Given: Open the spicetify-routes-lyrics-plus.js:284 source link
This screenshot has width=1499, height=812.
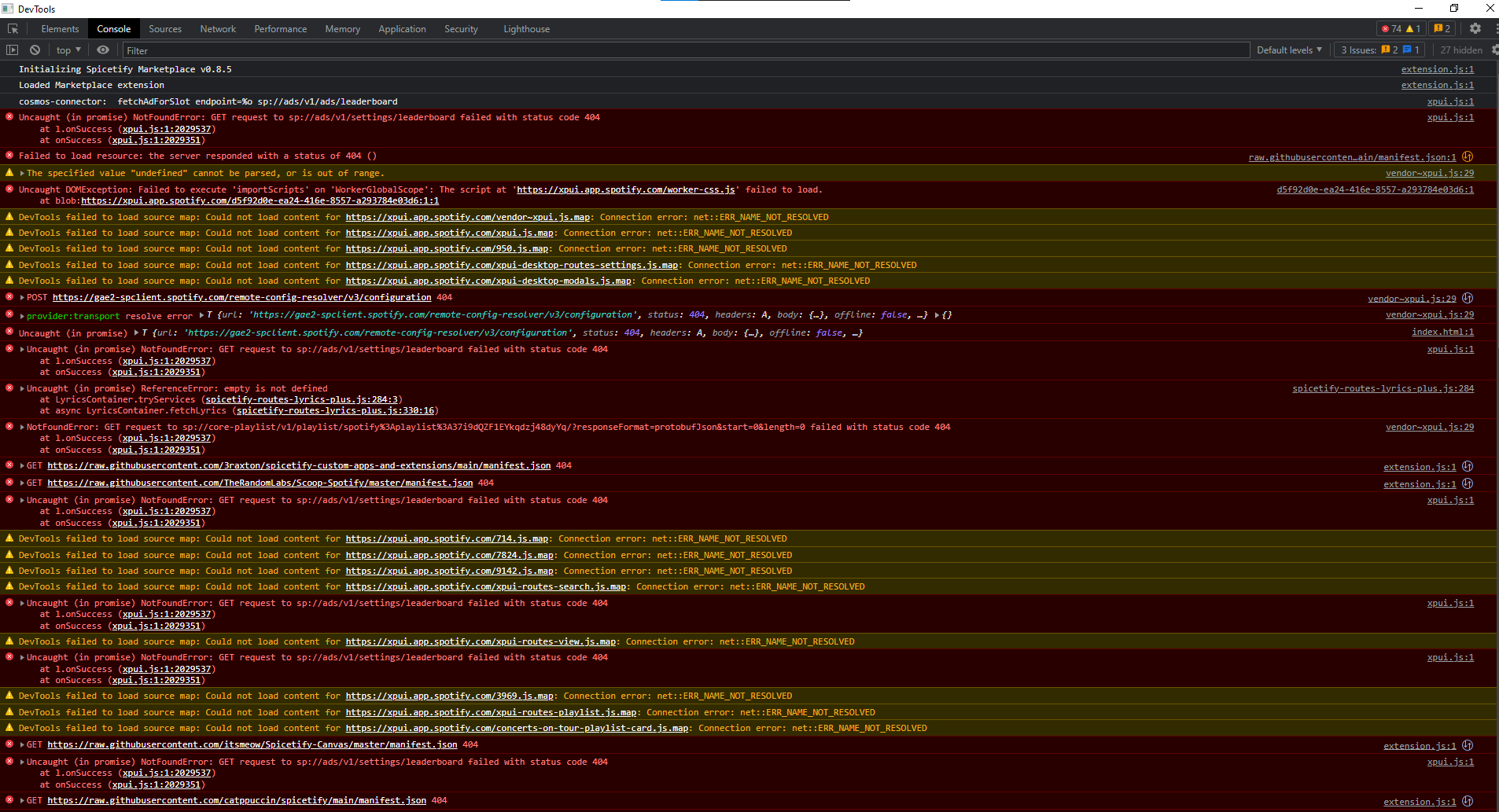Looking at the screenshot, I should (1383, 388).
